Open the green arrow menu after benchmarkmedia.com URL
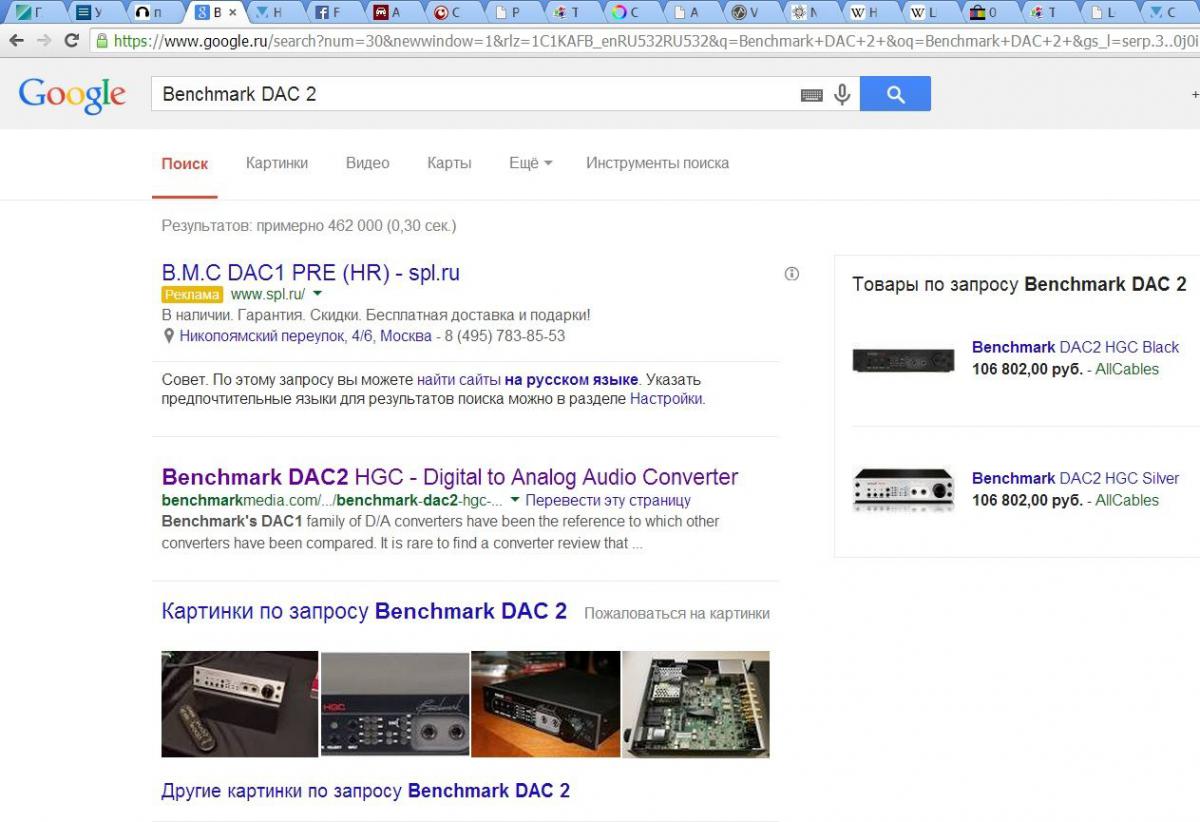Screen dimensions: 1200x822 515,500
